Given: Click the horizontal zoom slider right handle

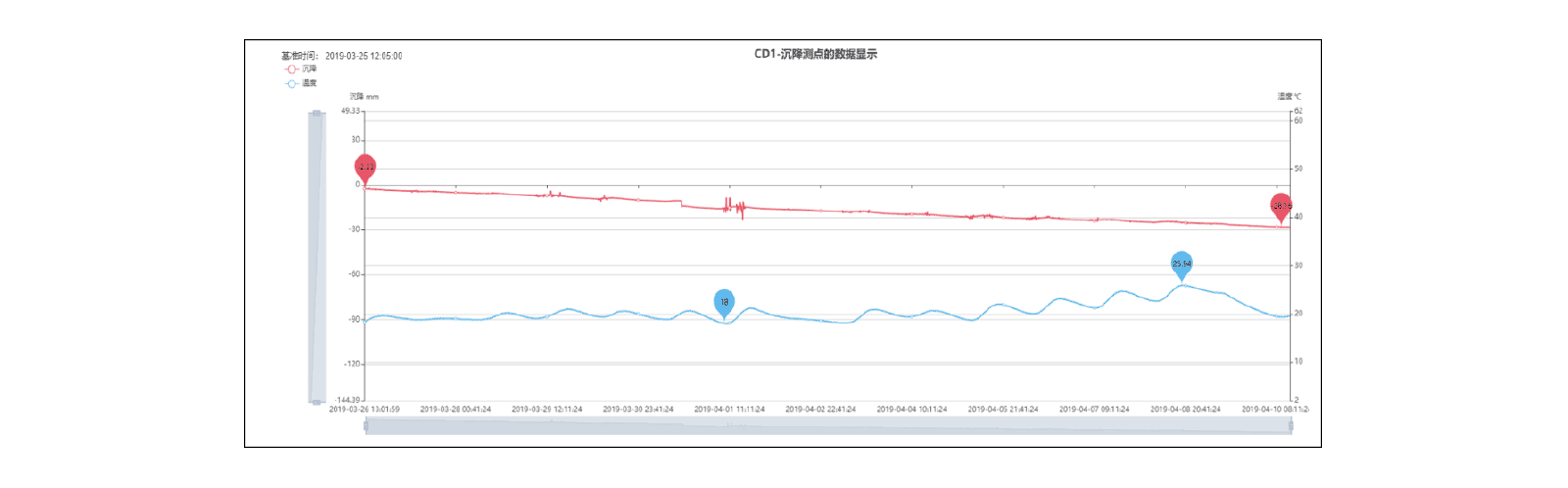Looking at the screenshot, I should tap(1291, 425).
